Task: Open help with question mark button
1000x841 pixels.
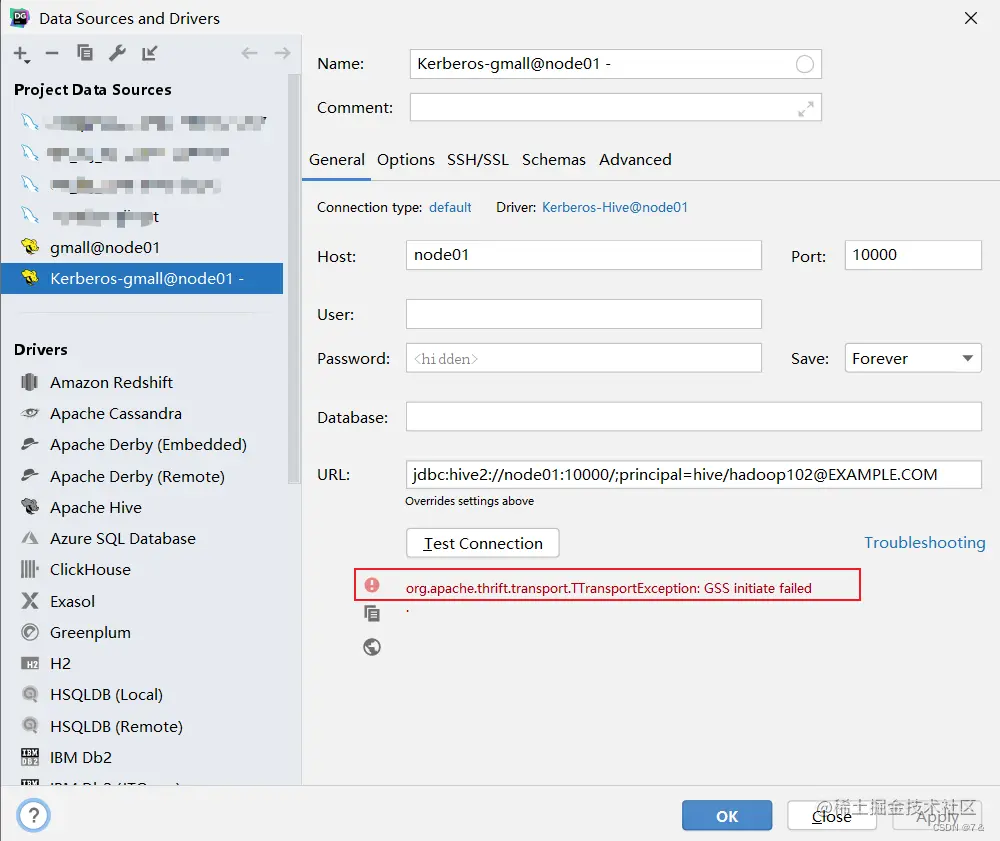Action: coord(33,815)
